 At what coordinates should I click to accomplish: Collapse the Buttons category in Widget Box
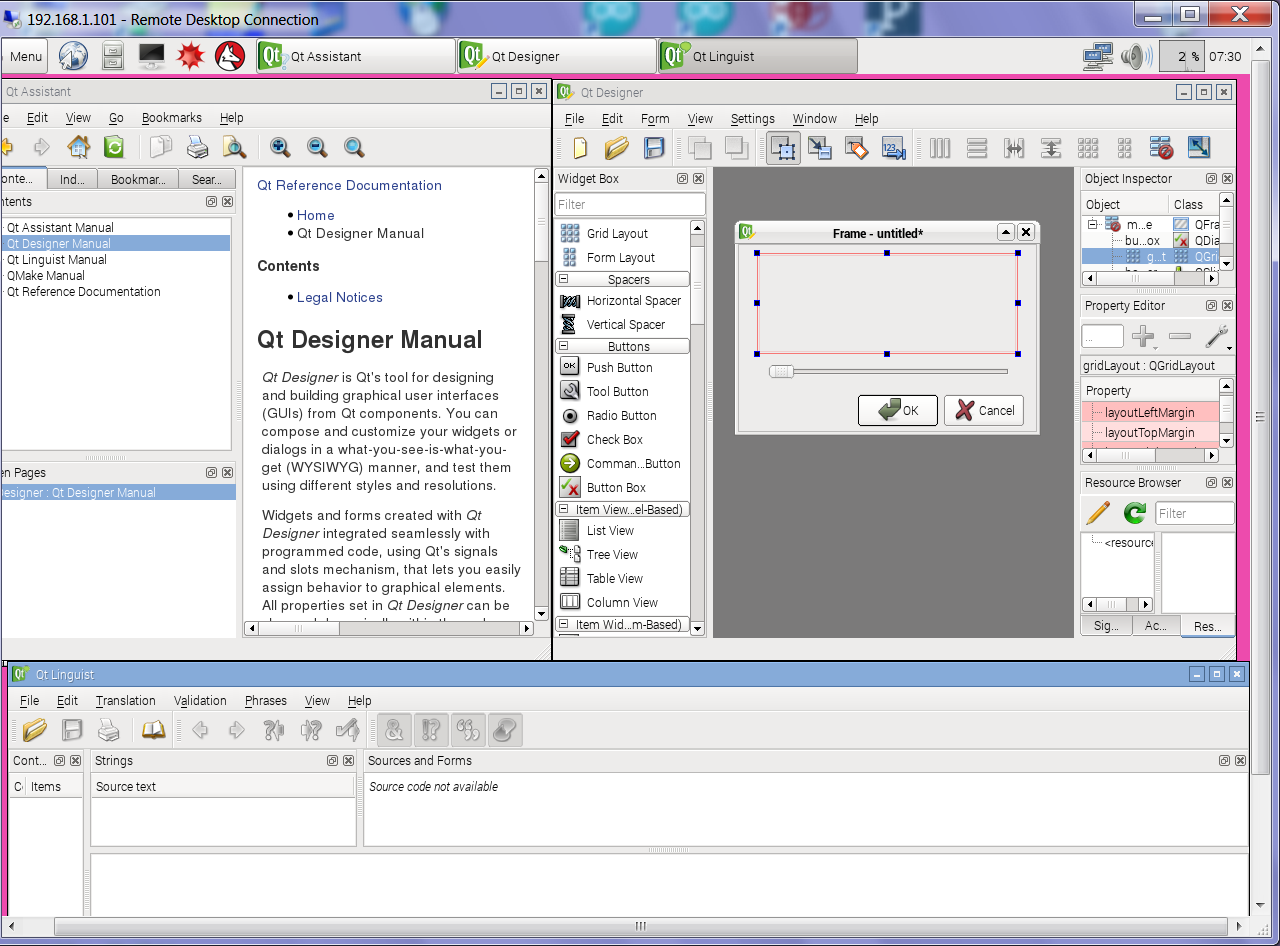[x=564, y=347]
